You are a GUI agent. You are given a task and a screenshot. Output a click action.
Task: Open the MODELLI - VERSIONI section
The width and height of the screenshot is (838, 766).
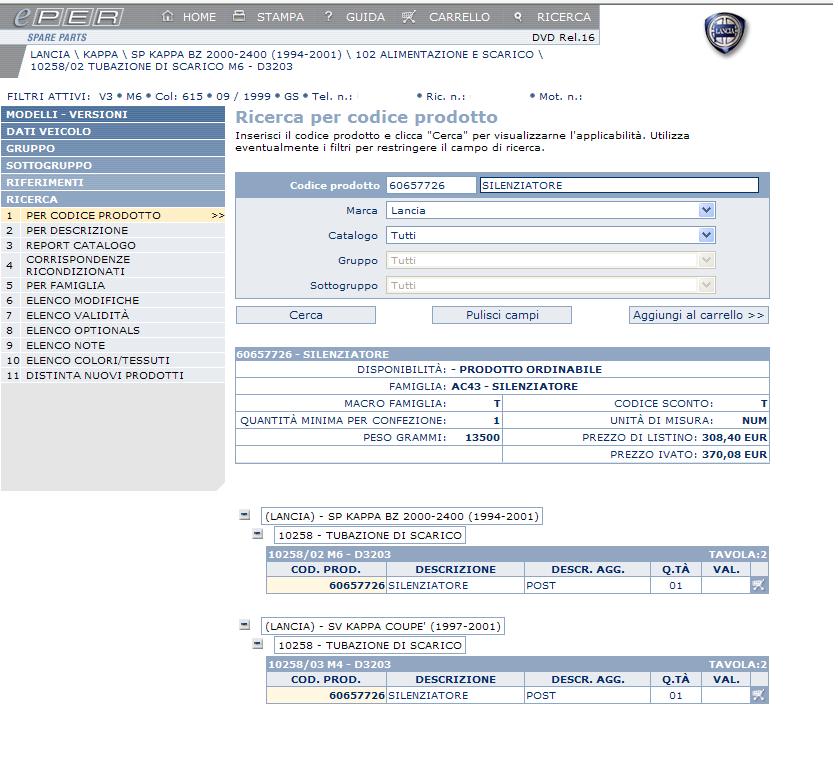[113, 114]
